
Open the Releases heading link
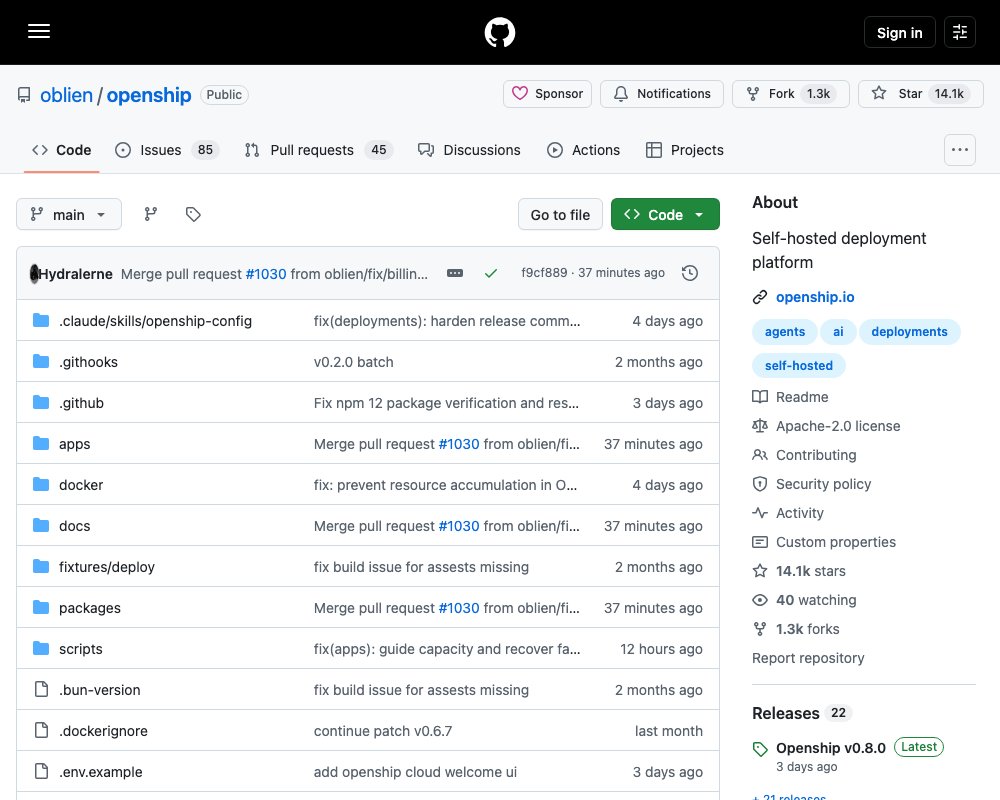pos(802,713)
